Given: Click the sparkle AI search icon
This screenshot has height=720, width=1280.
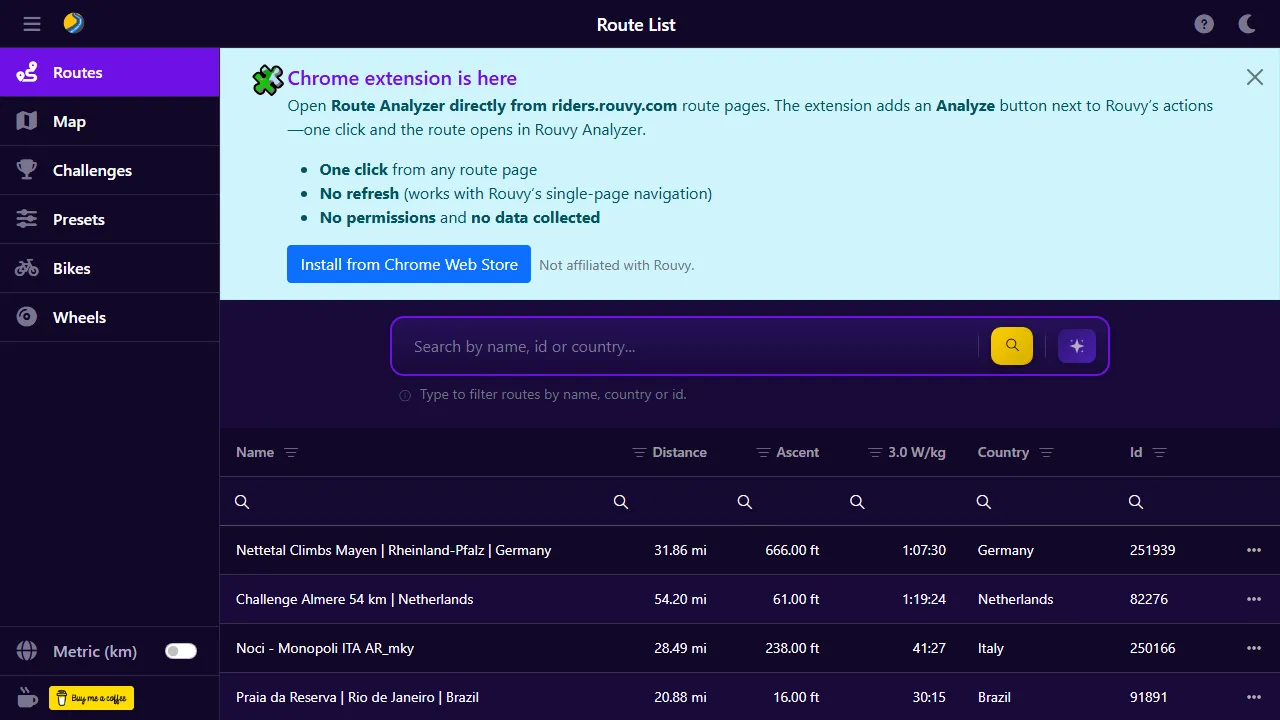Looking at the screenshot, I should [1077, 345].
